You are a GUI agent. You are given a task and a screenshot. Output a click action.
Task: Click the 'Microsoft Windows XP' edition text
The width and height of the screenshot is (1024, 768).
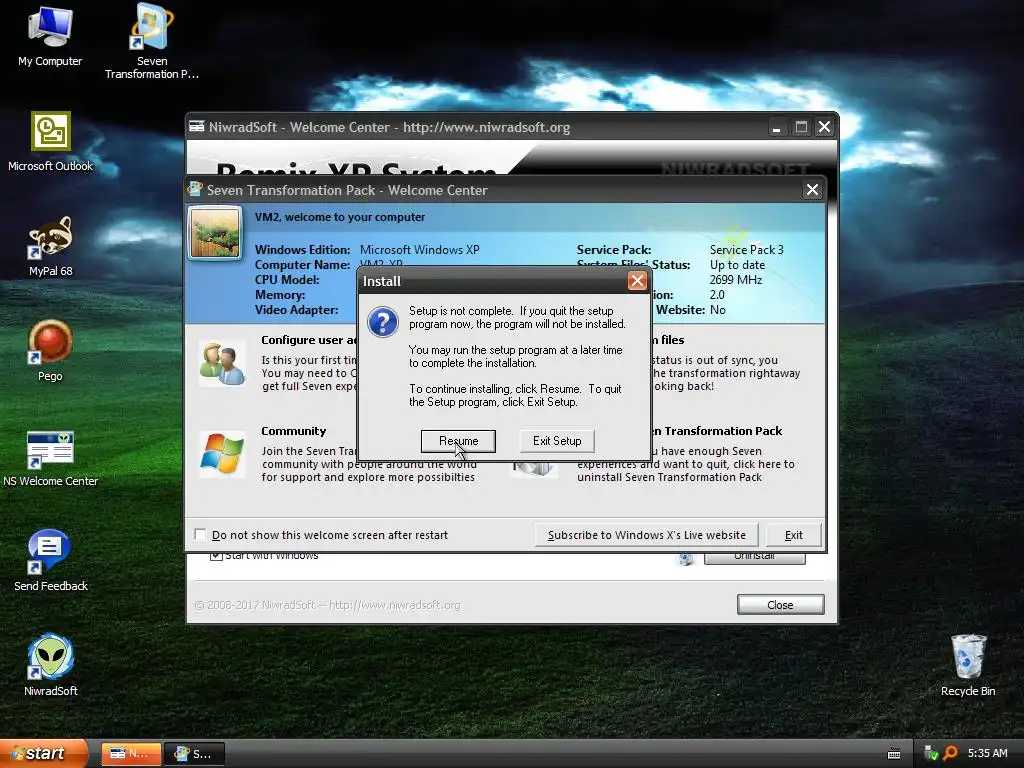(419, 249)
